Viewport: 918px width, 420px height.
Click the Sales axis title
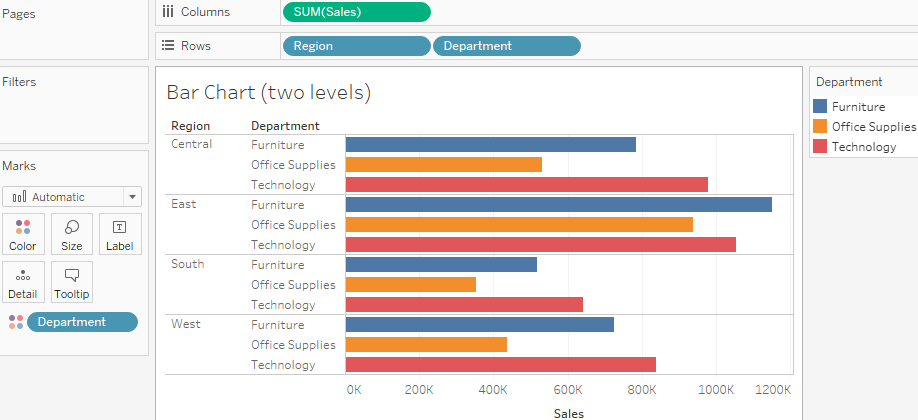568,414
